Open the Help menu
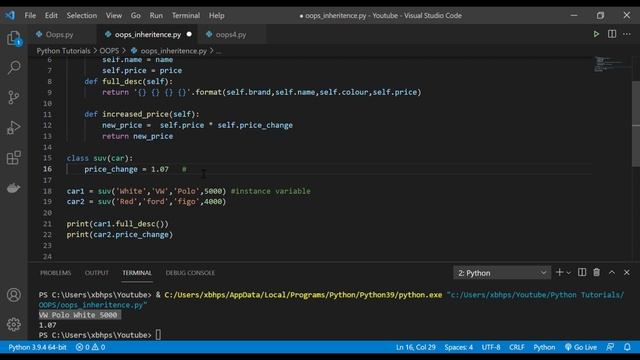Screen dimensions: 640x360 pyautogui.click(x=217, y=16)
